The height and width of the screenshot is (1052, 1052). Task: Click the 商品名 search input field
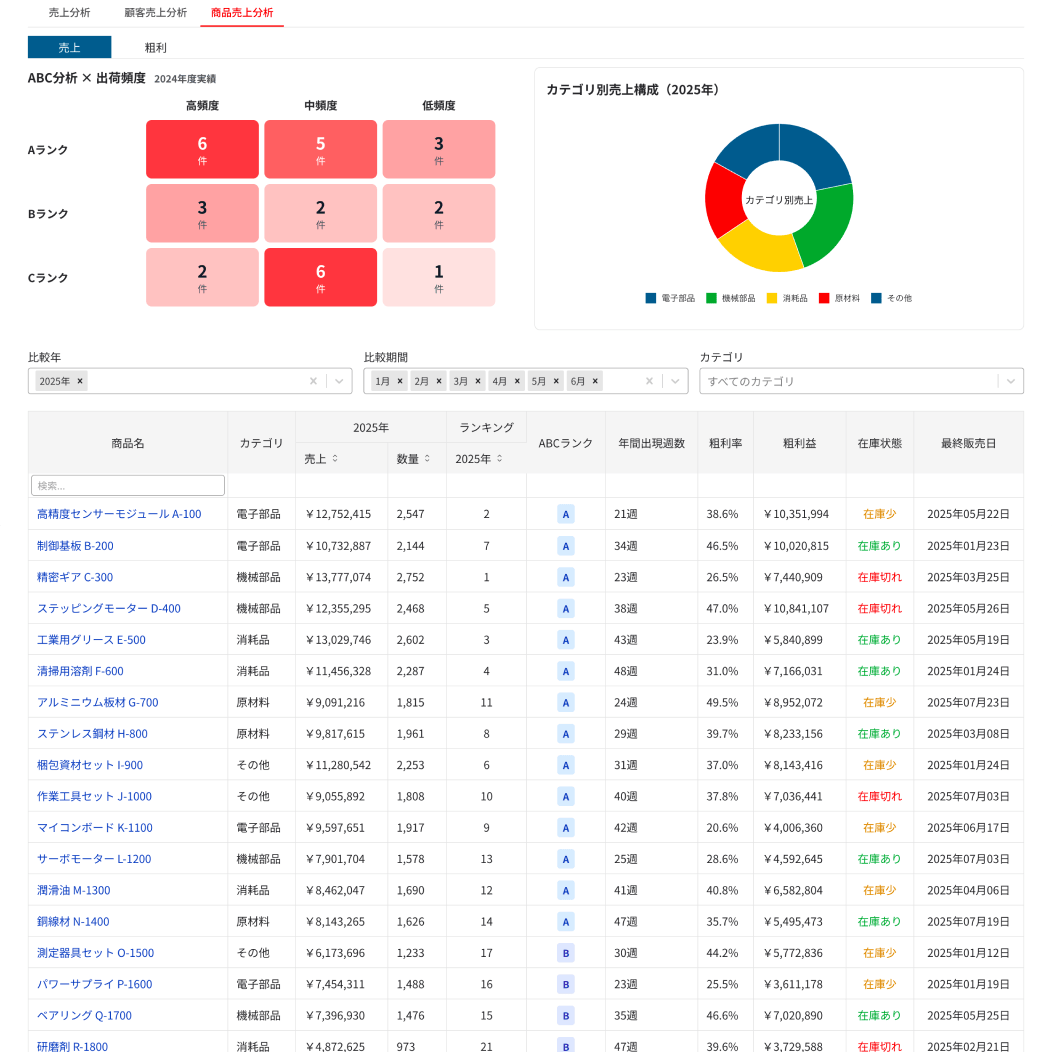[127, 485]
